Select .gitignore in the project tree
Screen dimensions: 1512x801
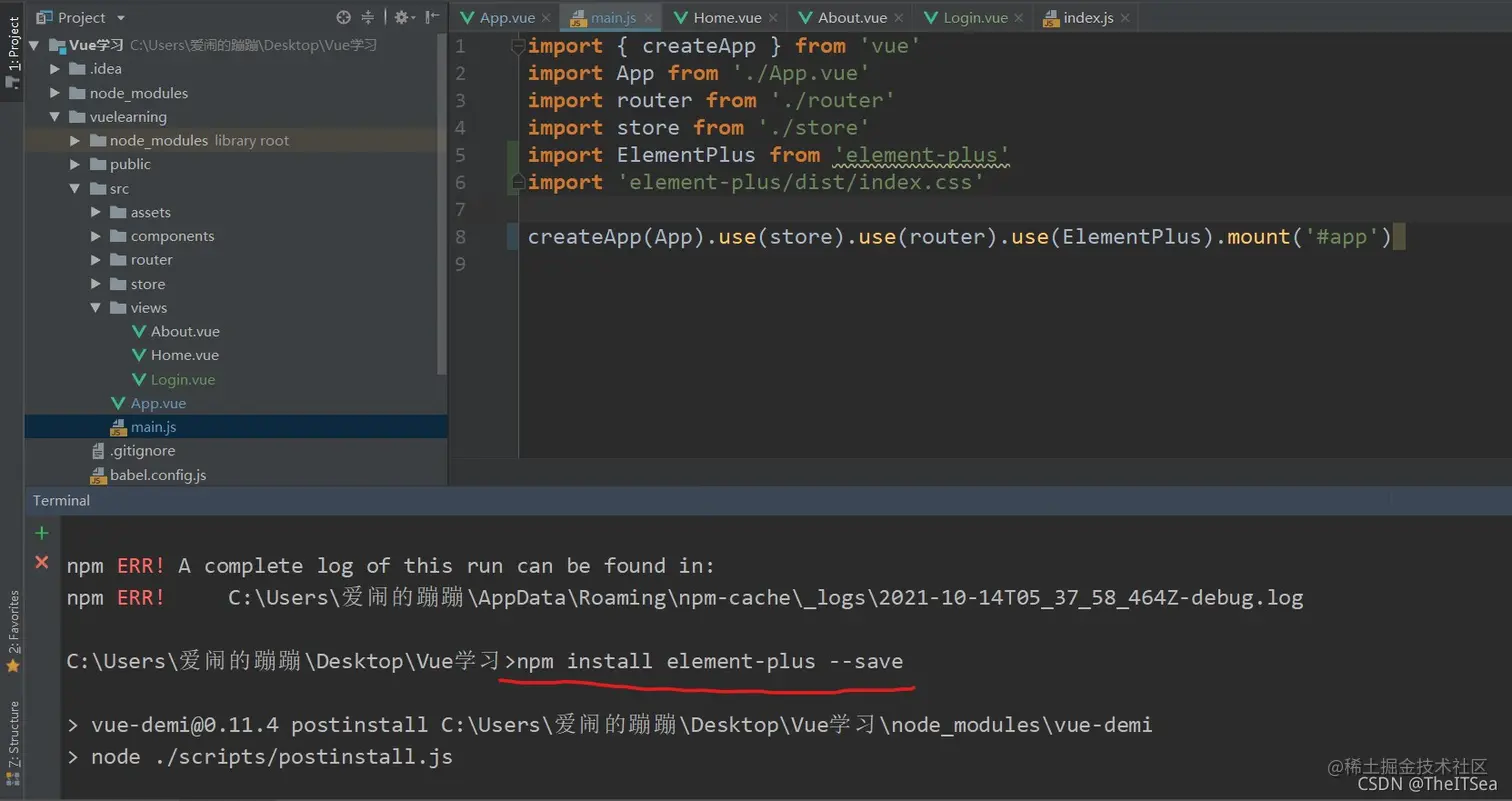(x=133, y=451)
